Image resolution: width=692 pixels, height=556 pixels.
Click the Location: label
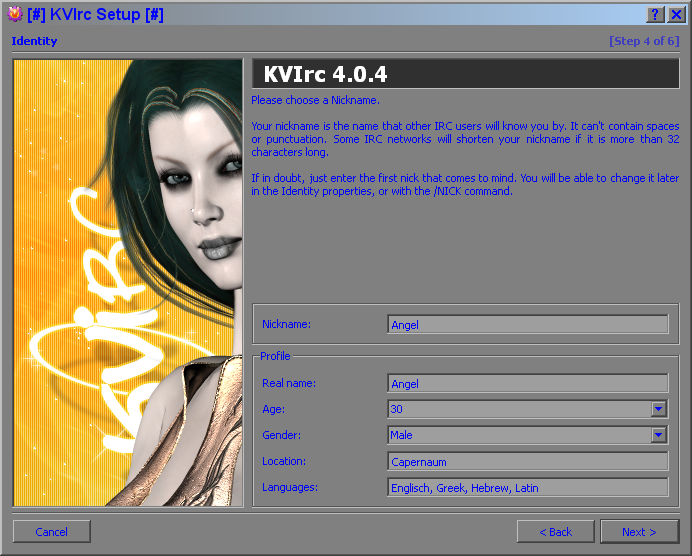[x=284, y=461]
